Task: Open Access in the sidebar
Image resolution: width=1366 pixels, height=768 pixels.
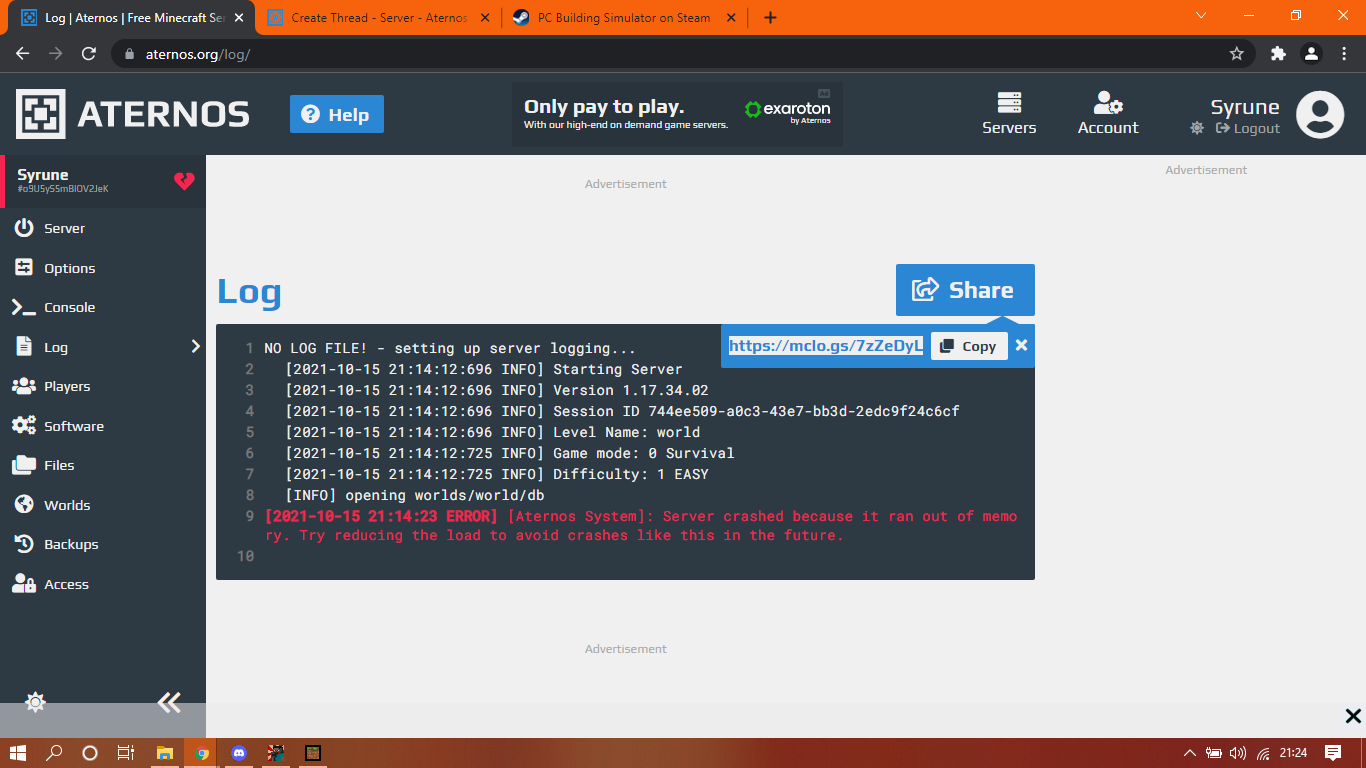Action: tap(103, 584)
